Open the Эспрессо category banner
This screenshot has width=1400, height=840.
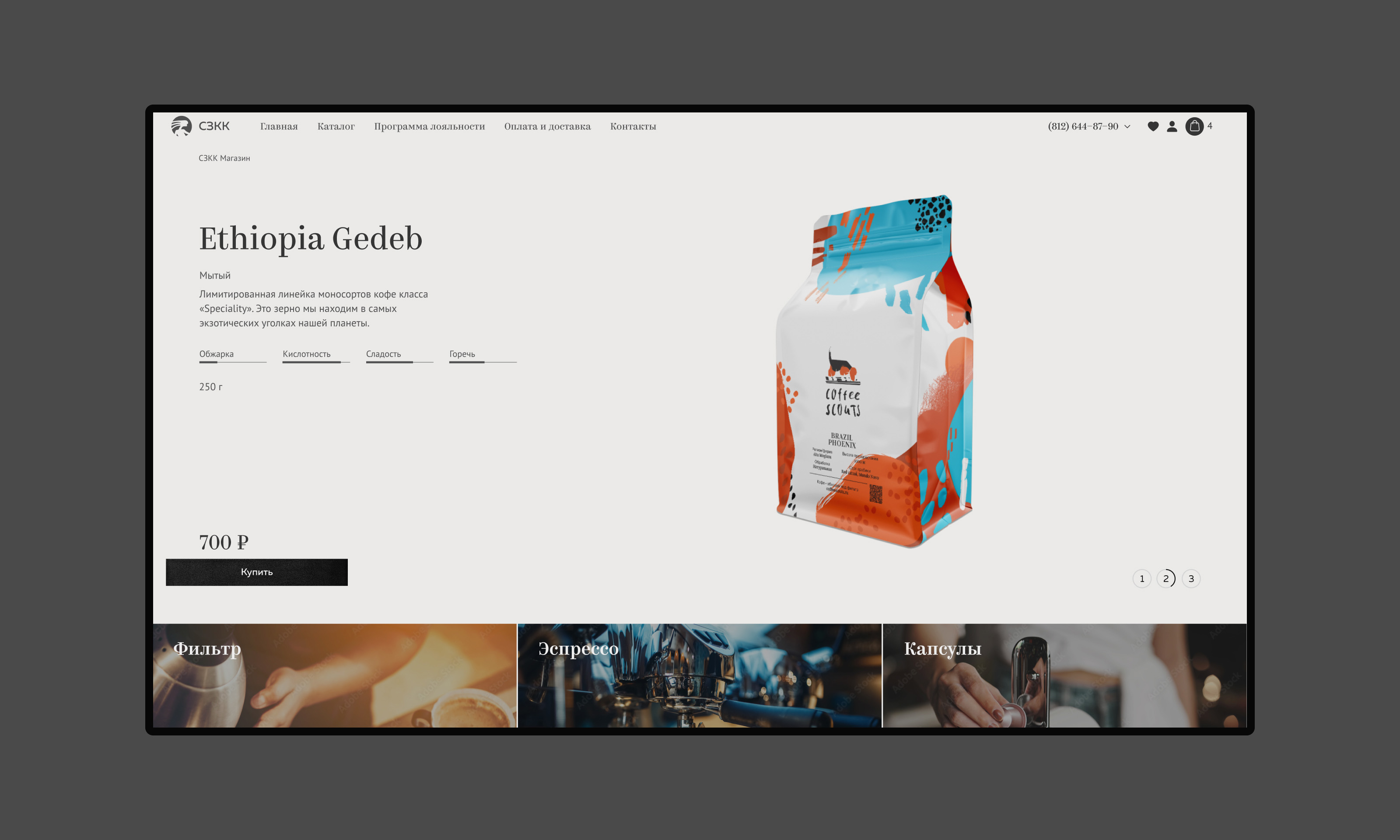pyautogui.click(x=700, y=675)
